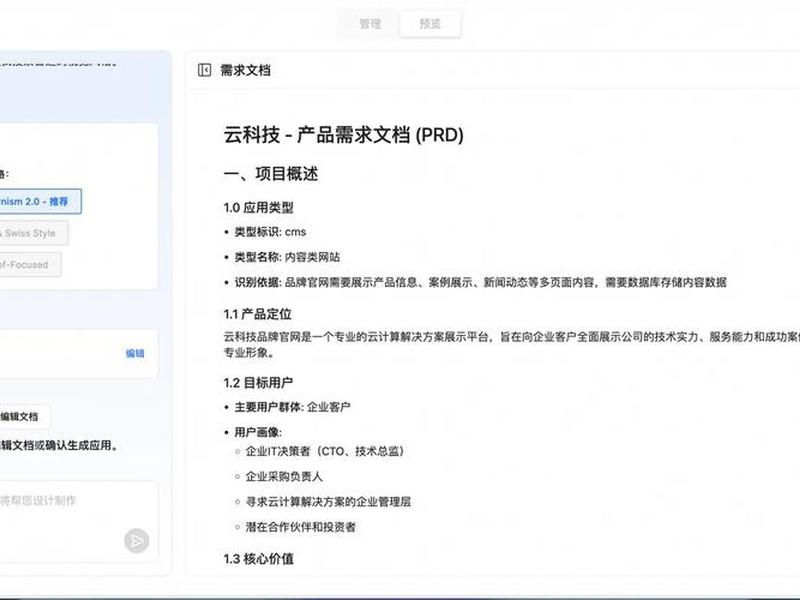Collapse the 需求文档 panel sidebar icon
The image size is (800, 600).
[204, 70]
